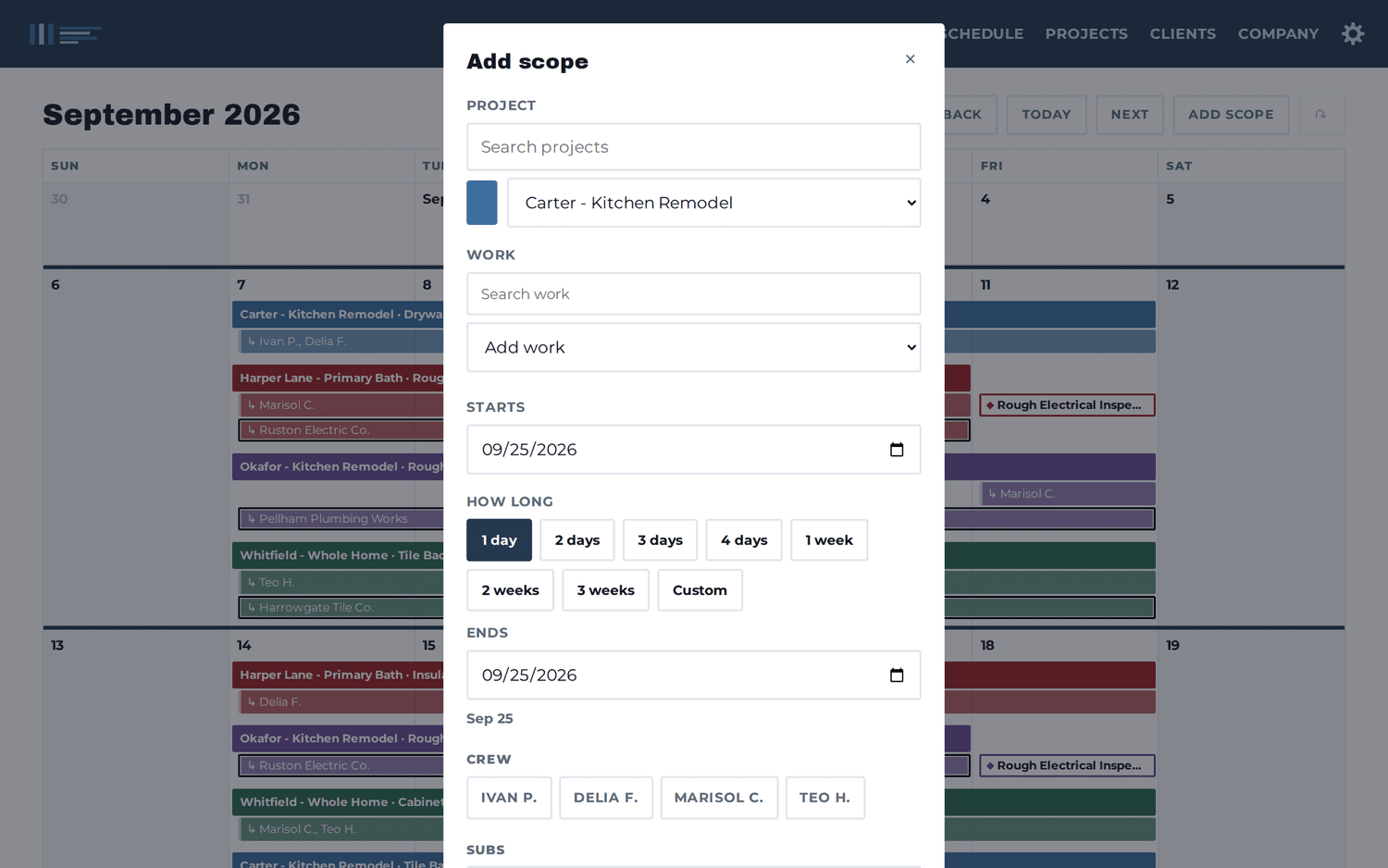Viewport: 1388px width, 868px height.
Task: Select the 3 days duration
Action: coord(660,540)
